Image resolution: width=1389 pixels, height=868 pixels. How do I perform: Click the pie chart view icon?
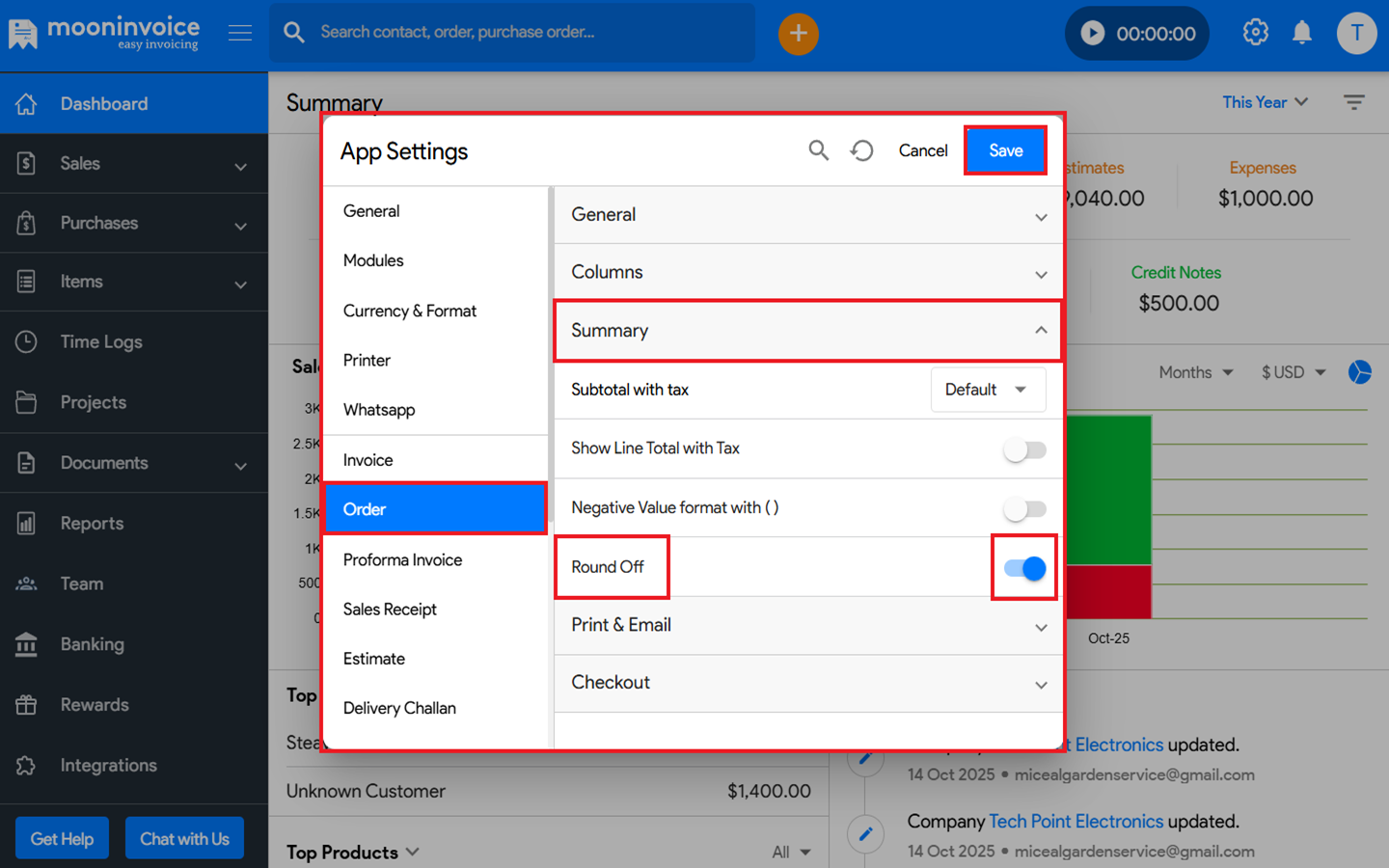(1359, 372)
